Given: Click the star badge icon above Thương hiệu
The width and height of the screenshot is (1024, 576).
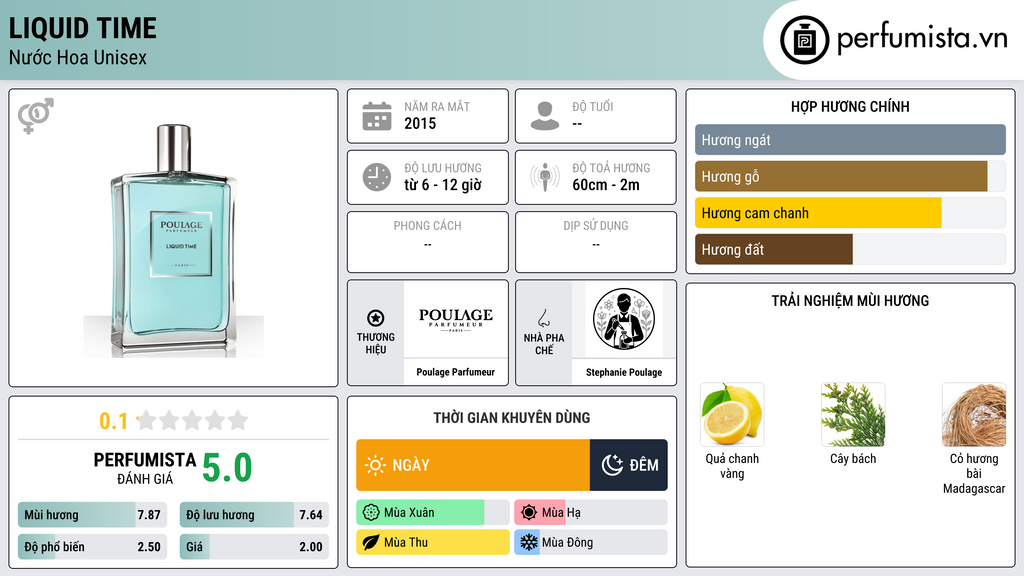Looking at the screenshot, I should click(x=376, y=318).
